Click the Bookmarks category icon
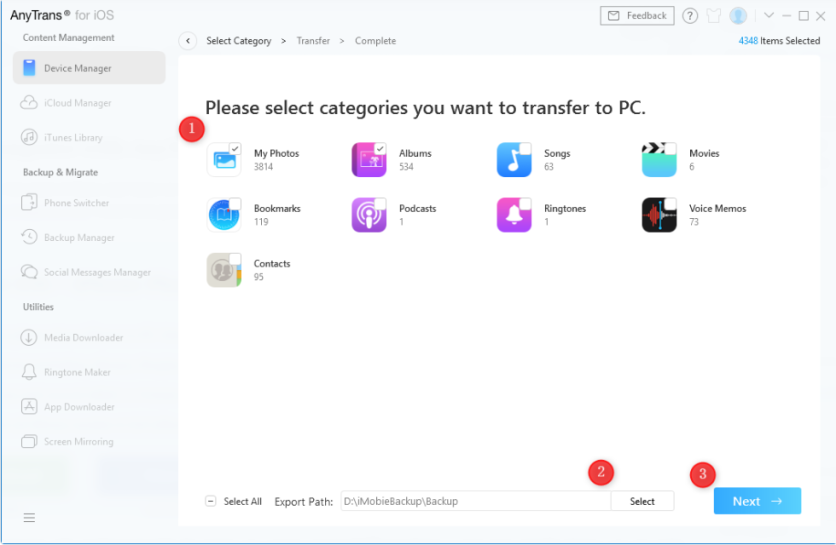This screenshot has width=836, height=545. [224, 215]
